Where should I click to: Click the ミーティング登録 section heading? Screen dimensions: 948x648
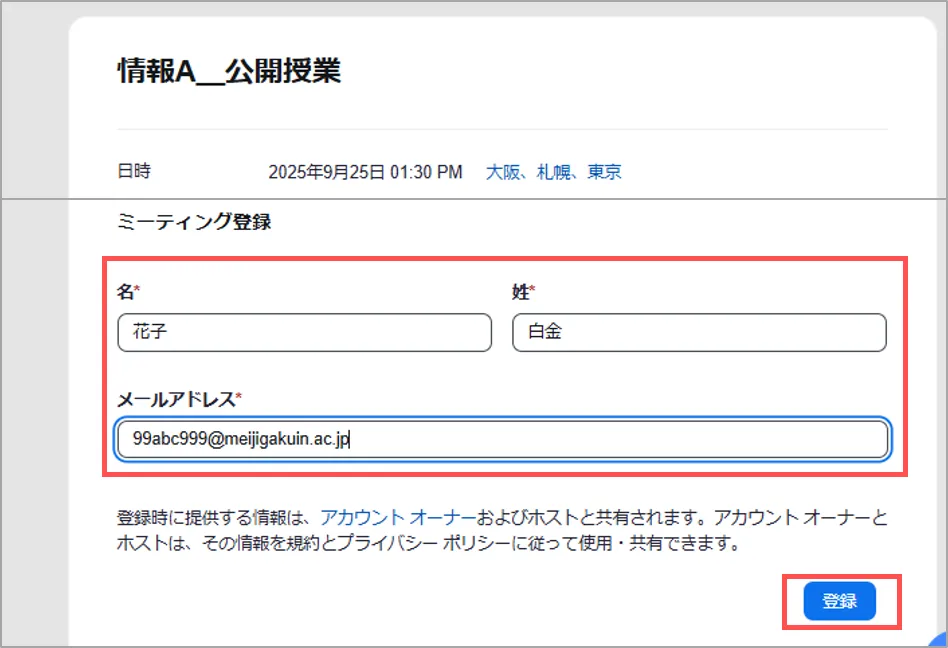coord(194,222)
